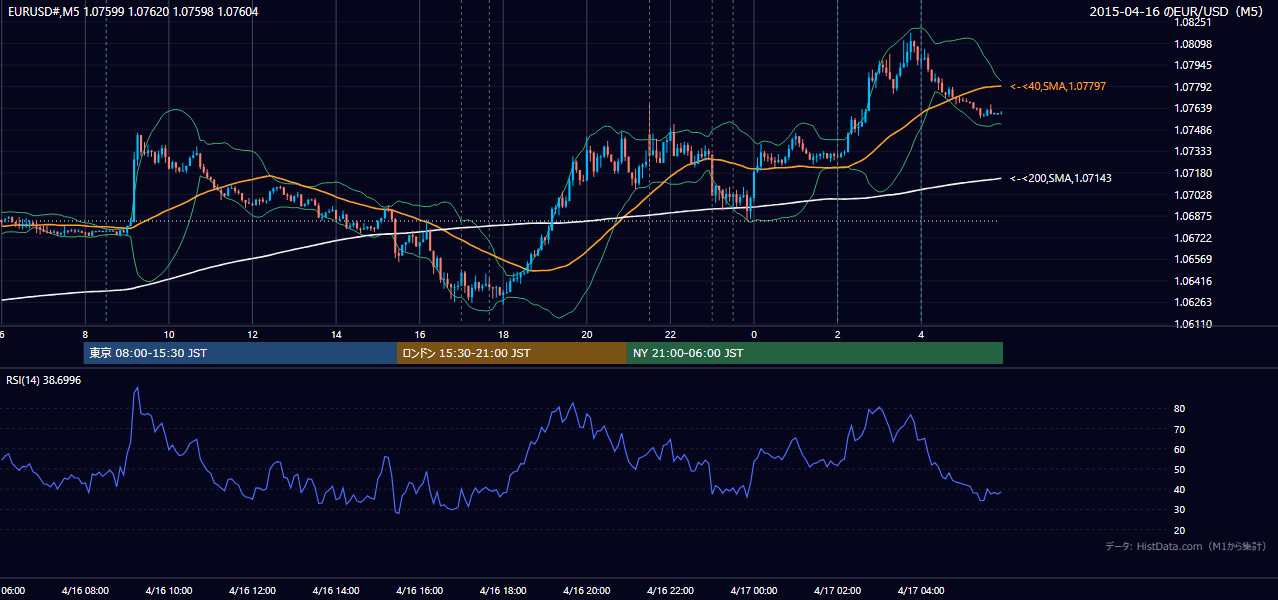Click the 4/17 00:00 date label
1278x600 pixels.
pyautogui.click(x=754, y=591)
